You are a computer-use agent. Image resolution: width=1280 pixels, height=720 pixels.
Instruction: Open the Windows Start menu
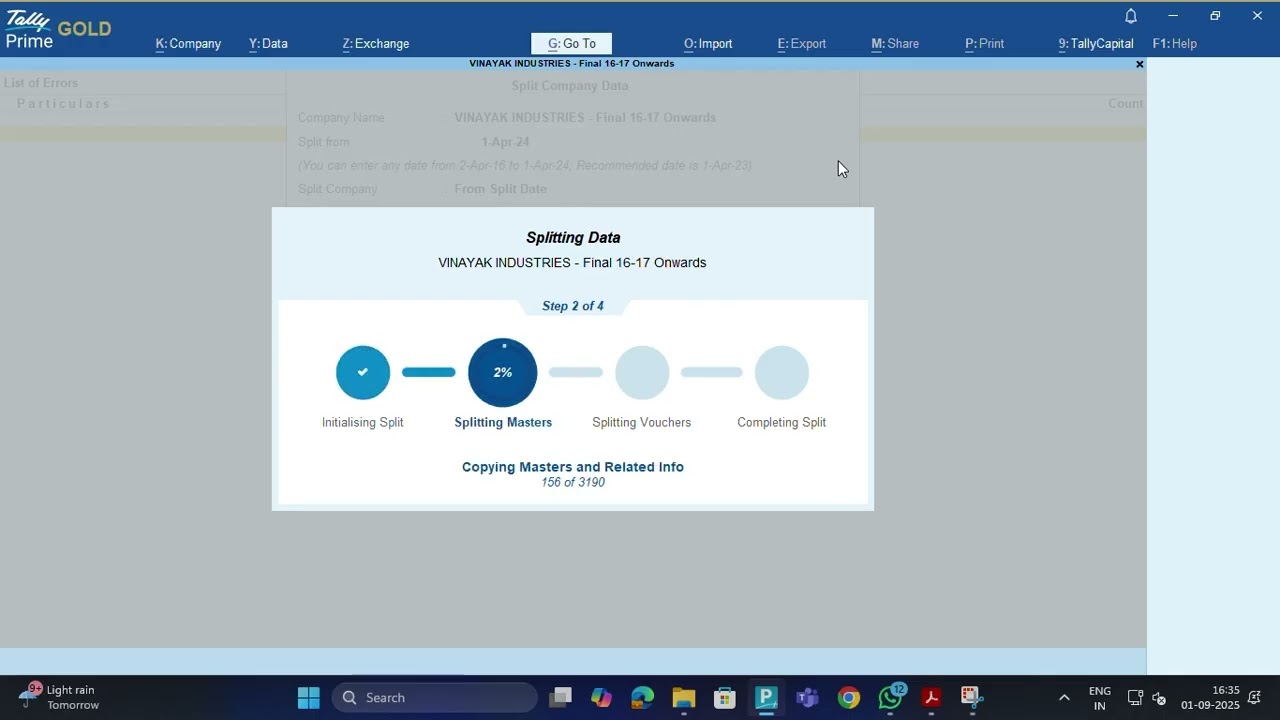[x=309, y=698]
